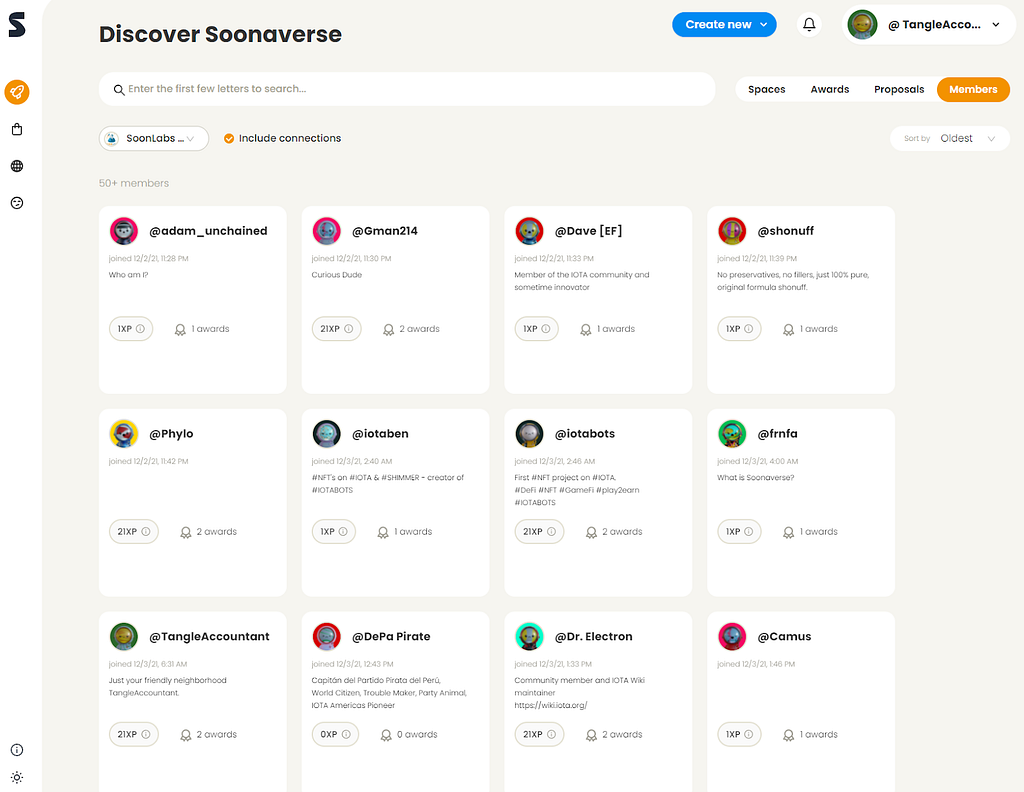Open the Sort by Oldest dropdown
The width and height of the screenshot is (1024, 792).
point(950,138)
